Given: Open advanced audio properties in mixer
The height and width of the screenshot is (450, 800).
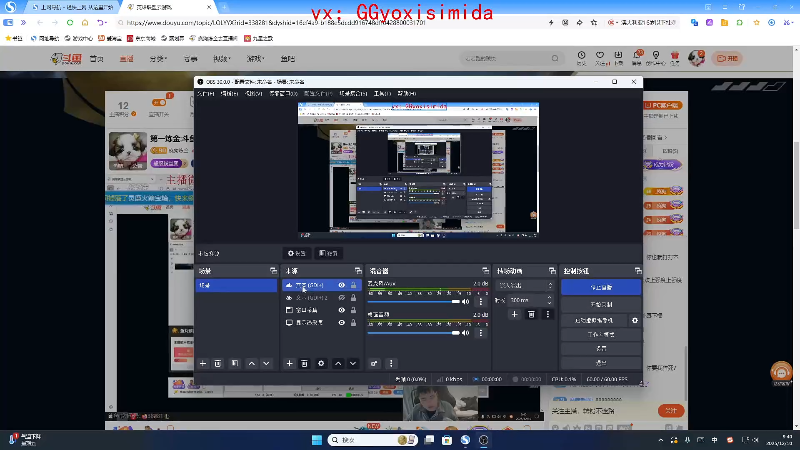Looking at the screenshot, I should (x=374, y=363).
